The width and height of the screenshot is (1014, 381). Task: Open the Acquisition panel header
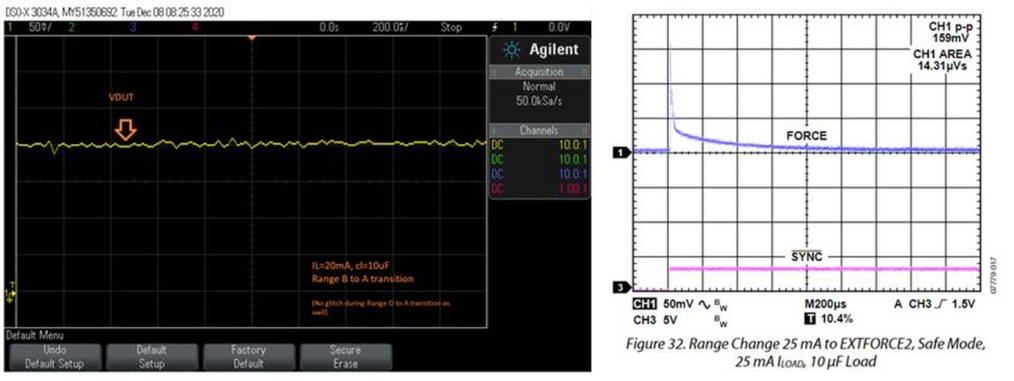pyautogui.click(x=539, y=72)
